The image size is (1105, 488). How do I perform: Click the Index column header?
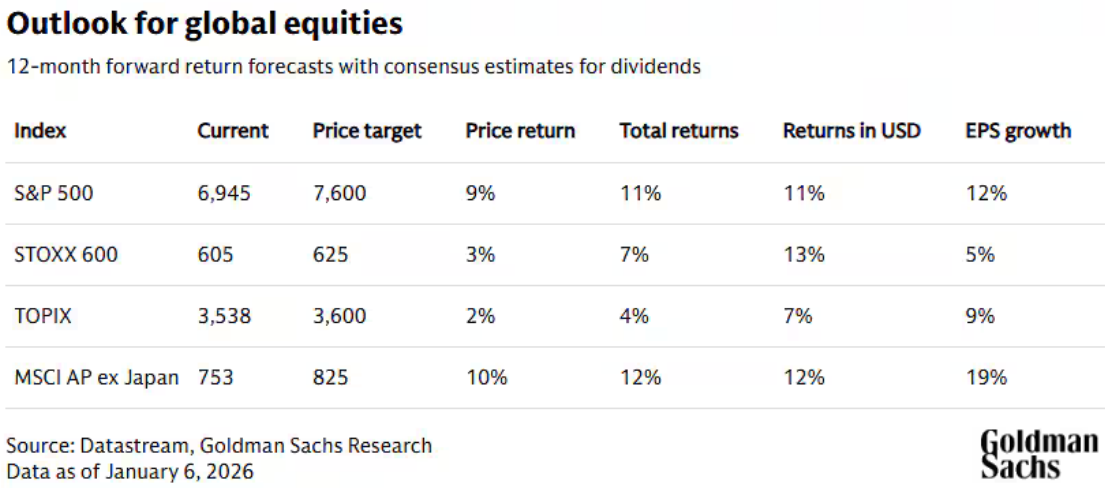pos(40,131)
